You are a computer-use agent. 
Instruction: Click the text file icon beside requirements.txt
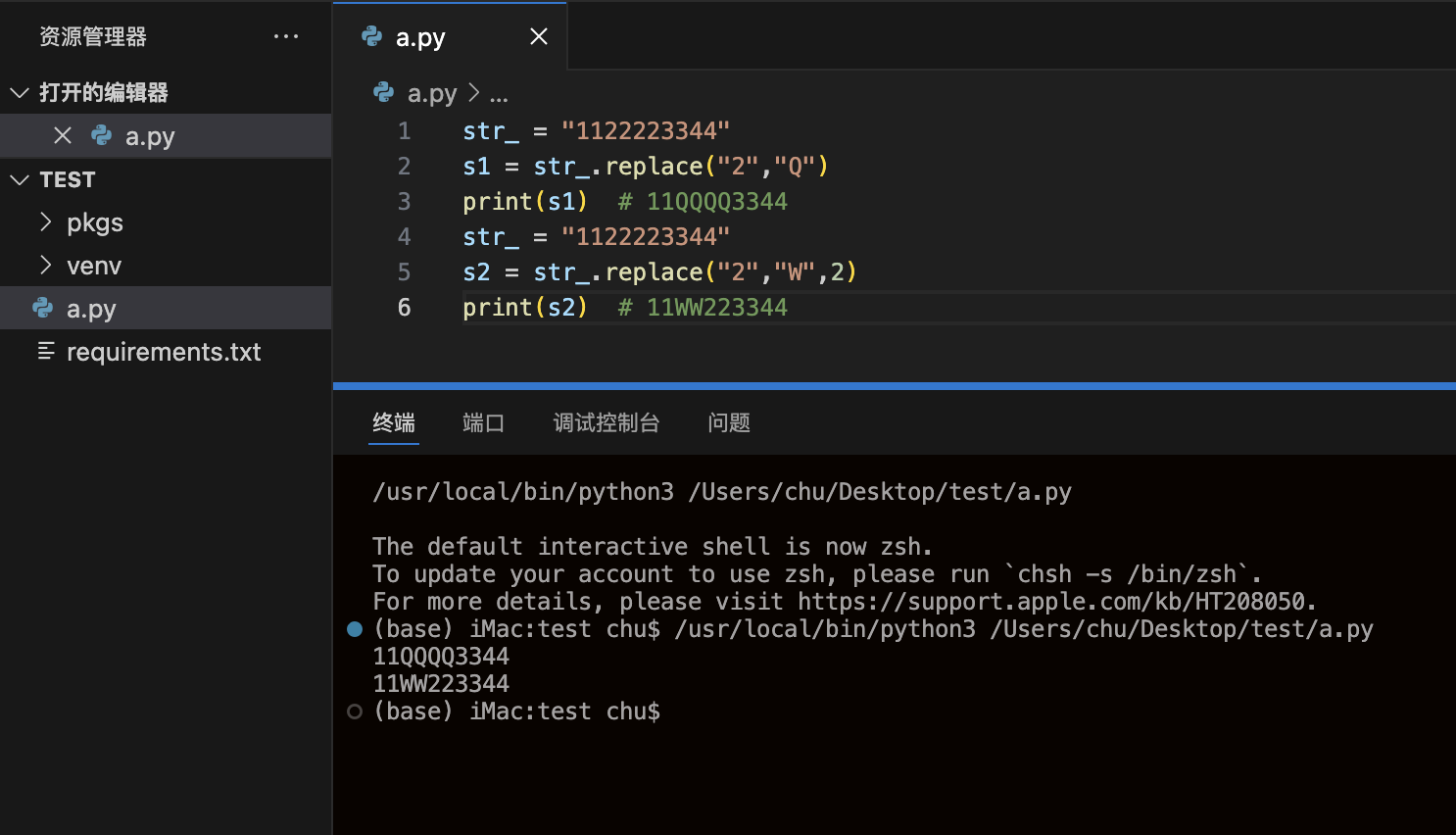click(45, 352)
